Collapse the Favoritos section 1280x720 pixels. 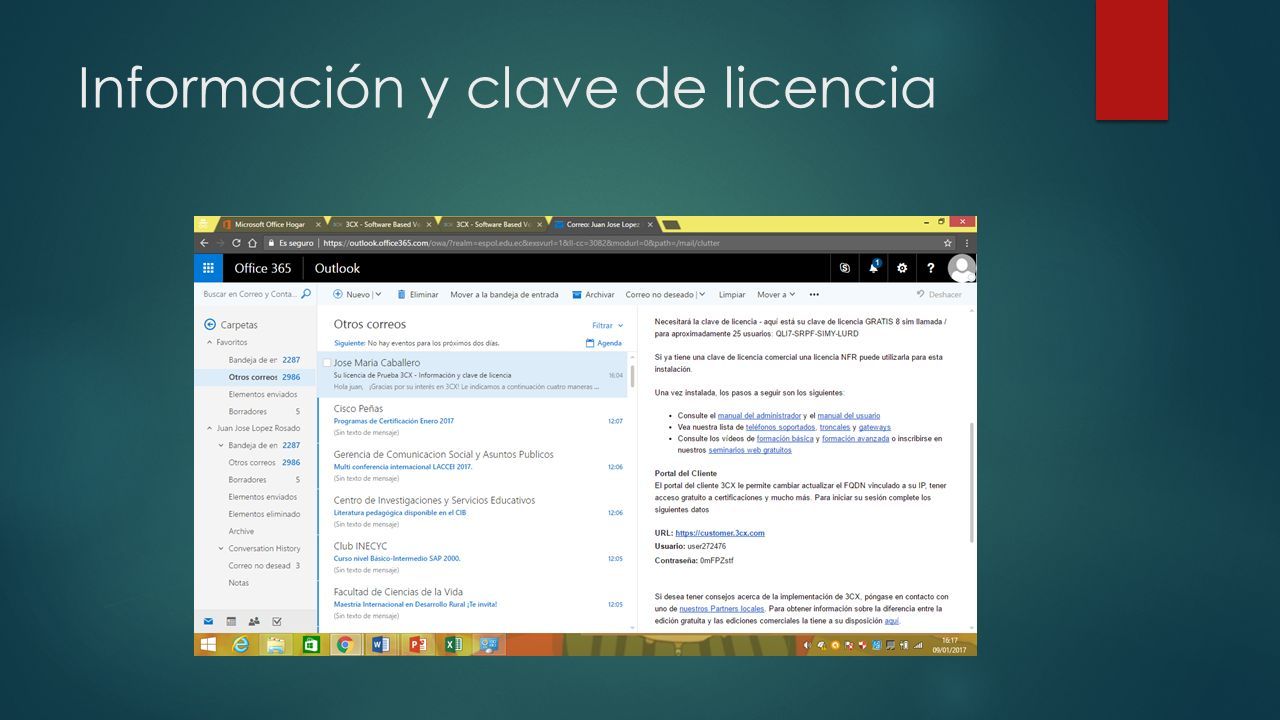pyautogui.click(x=209, y=342)
